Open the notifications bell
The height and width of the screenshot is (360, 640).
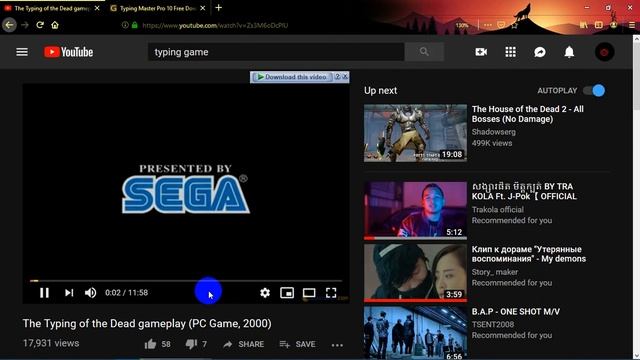tap(569, 52)
